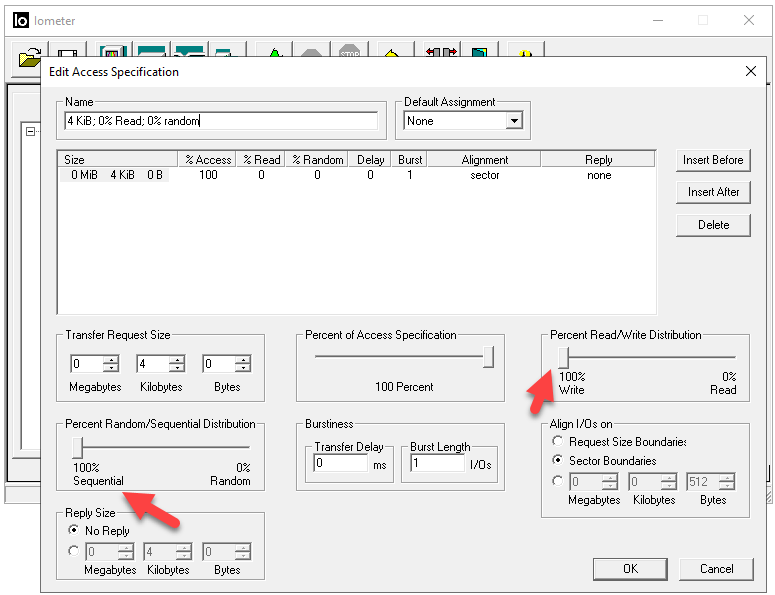Delete the selected access specification line
775x595 pixels.
point(713,225)
